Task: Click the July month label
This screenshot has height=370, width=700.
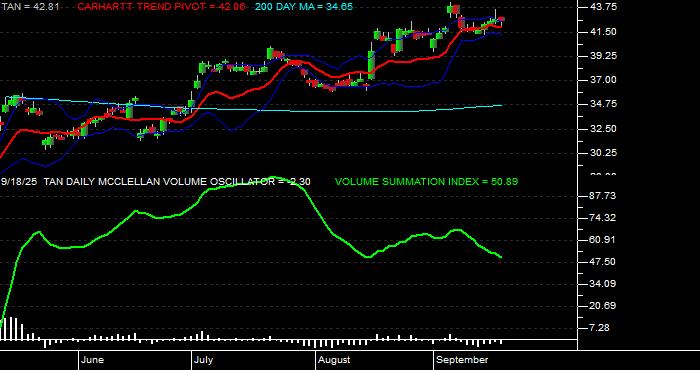Action: point(204,360)
